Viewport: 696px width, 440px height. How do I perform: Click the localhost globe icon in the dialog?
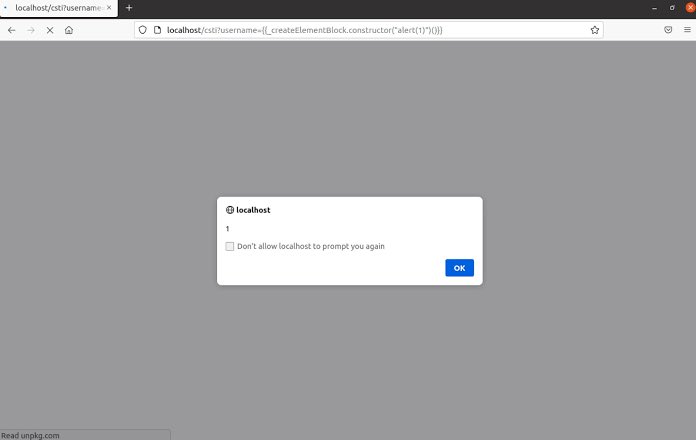point(230,210)
